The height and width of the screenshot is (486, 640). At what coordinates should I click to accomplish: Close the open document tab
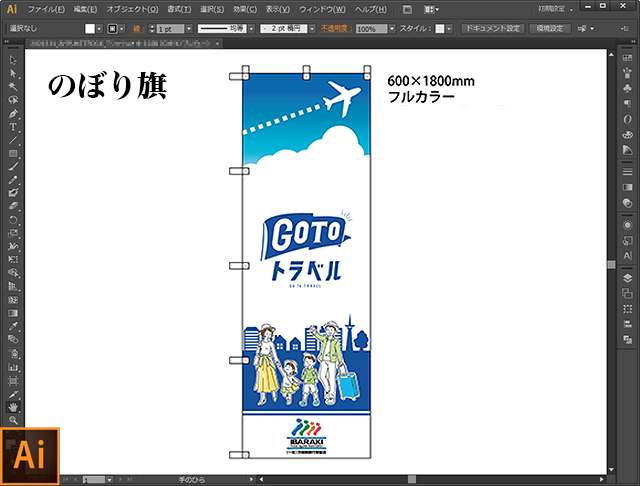coord(218,43)
